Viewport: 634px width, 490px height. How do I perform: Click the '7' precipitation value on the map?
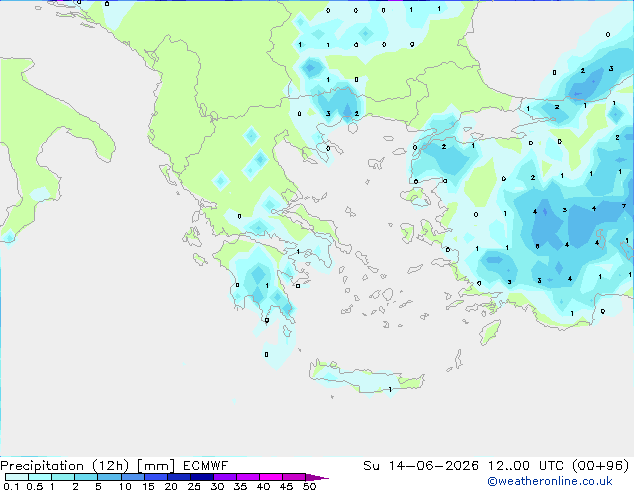click(x=624, y=206)
